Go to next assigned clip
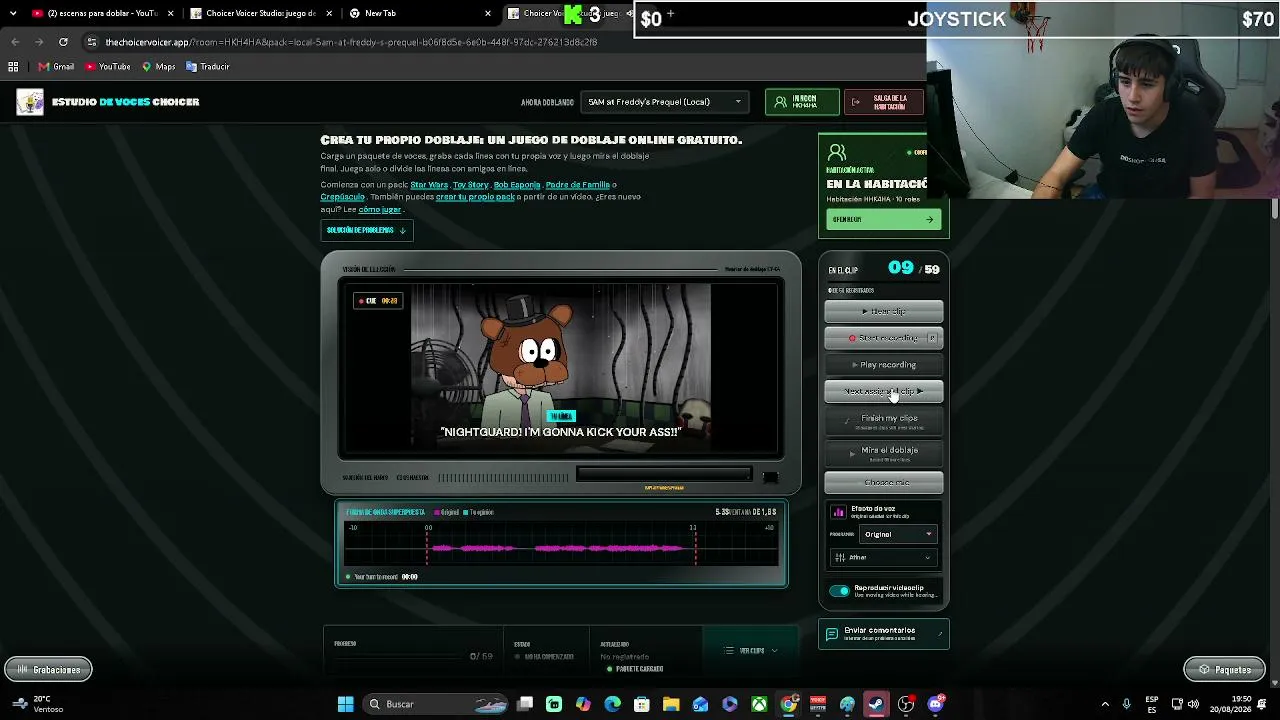 (x=883, y=392)
